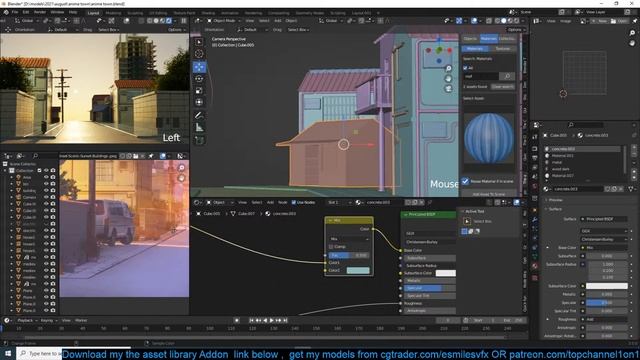Switch to the Objects tab in asset panel
This screenshot has width=640, height=360.
[x=470, y=39]
